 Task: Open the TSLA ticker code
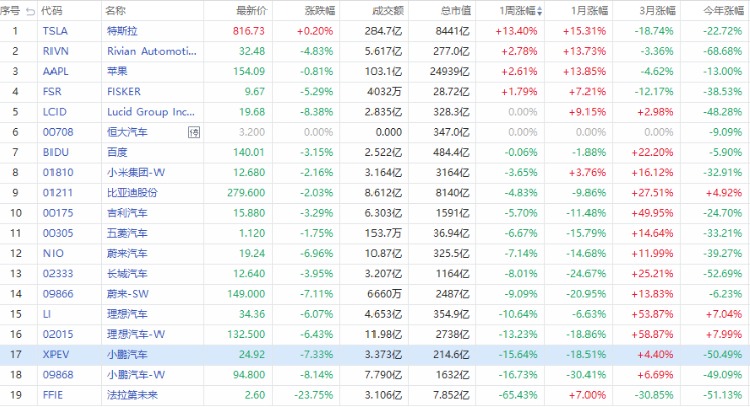tap(55, 31)
